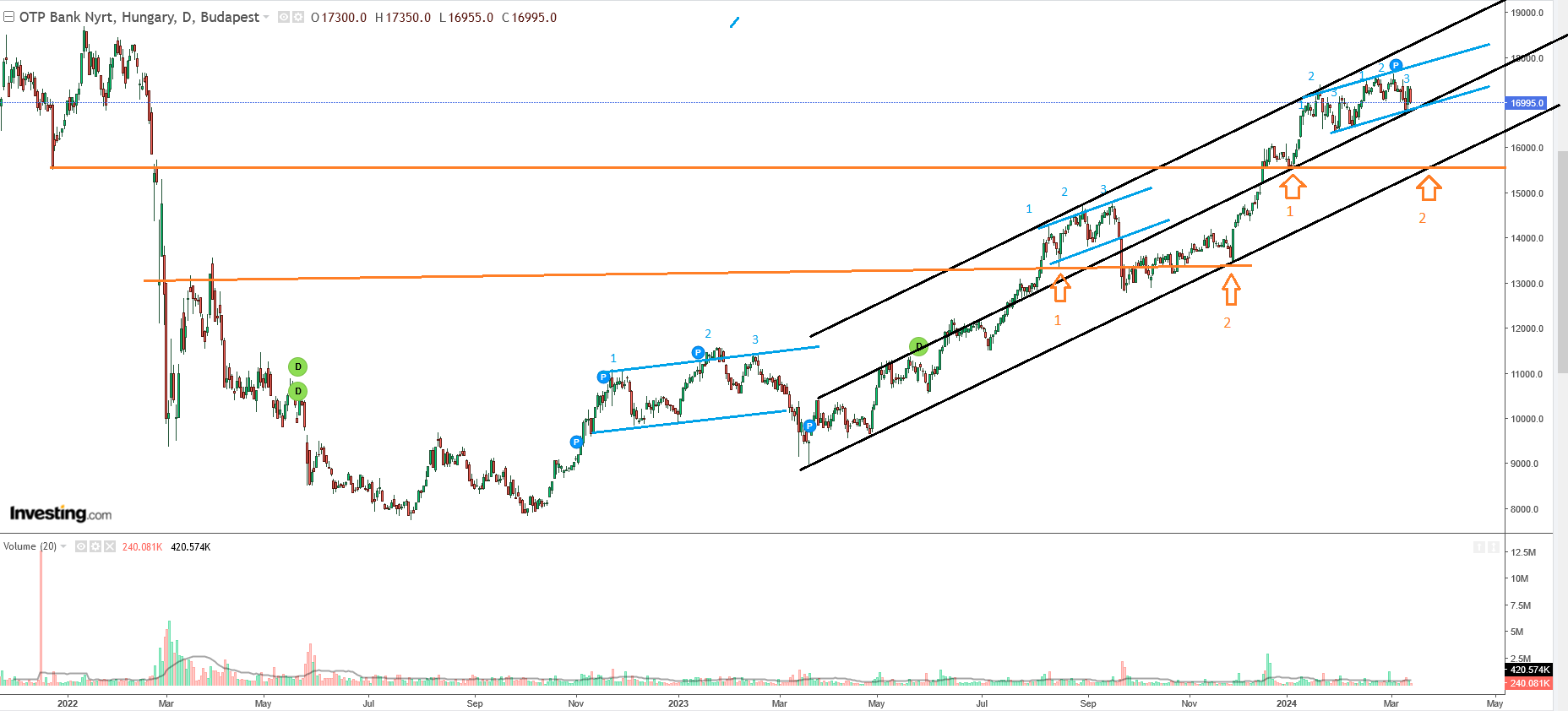The image size is (1568, 711).
Task: Open the Volume indicator settings gear
Action: pos(95,546)
